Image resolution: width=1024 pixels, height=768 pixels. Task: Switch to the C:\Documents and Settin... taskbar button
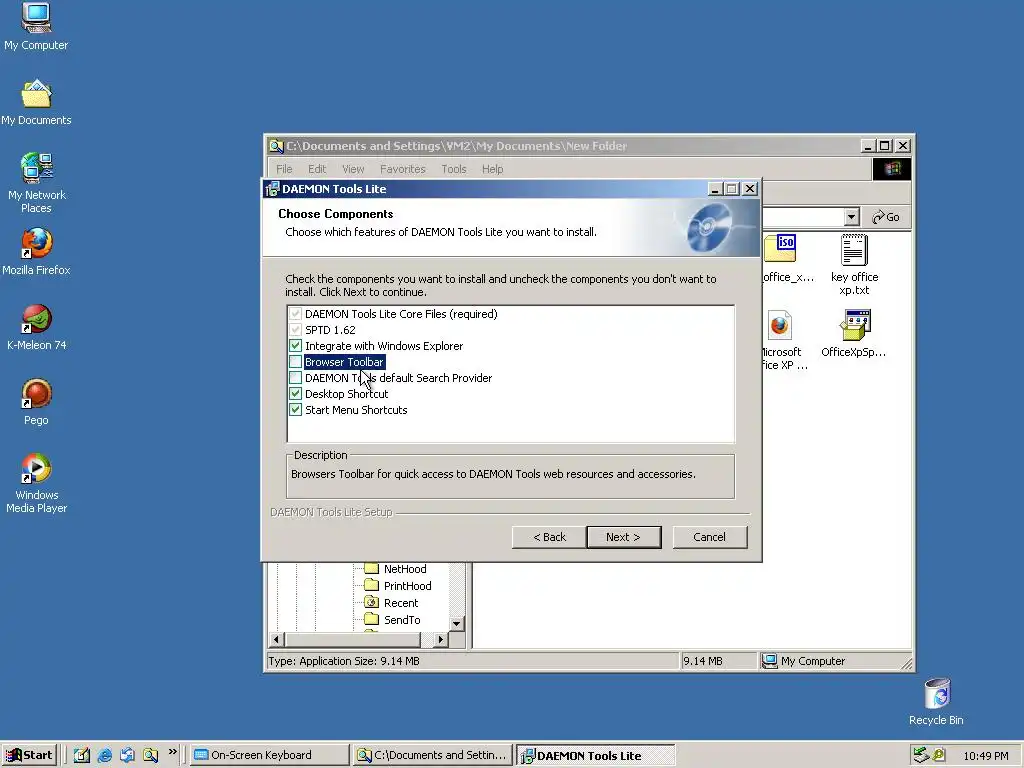pos(432,755)
